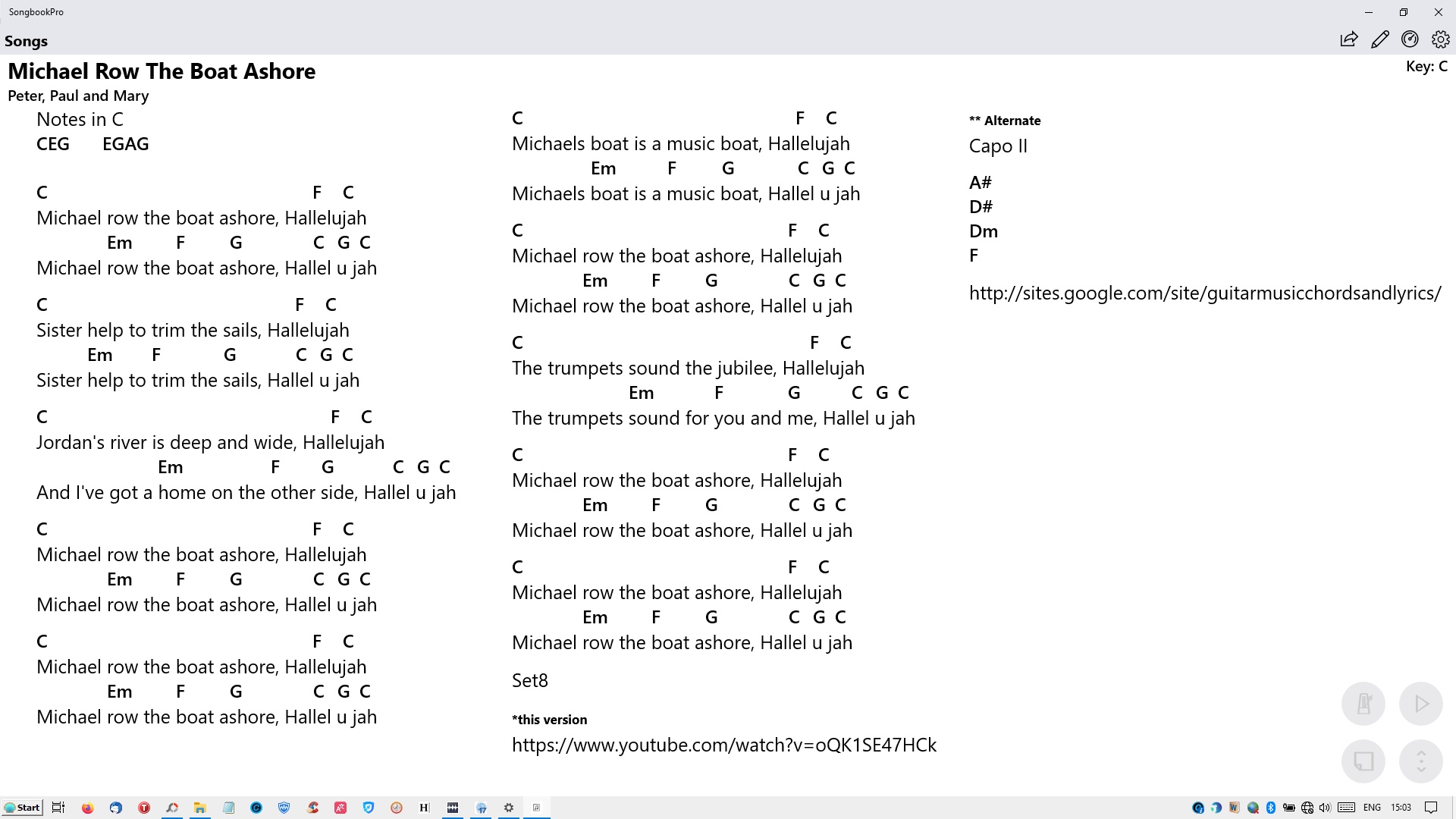Click the battery power tray icon
Viewport: 1456px width, 819px height.
(x=1288, y=808)
